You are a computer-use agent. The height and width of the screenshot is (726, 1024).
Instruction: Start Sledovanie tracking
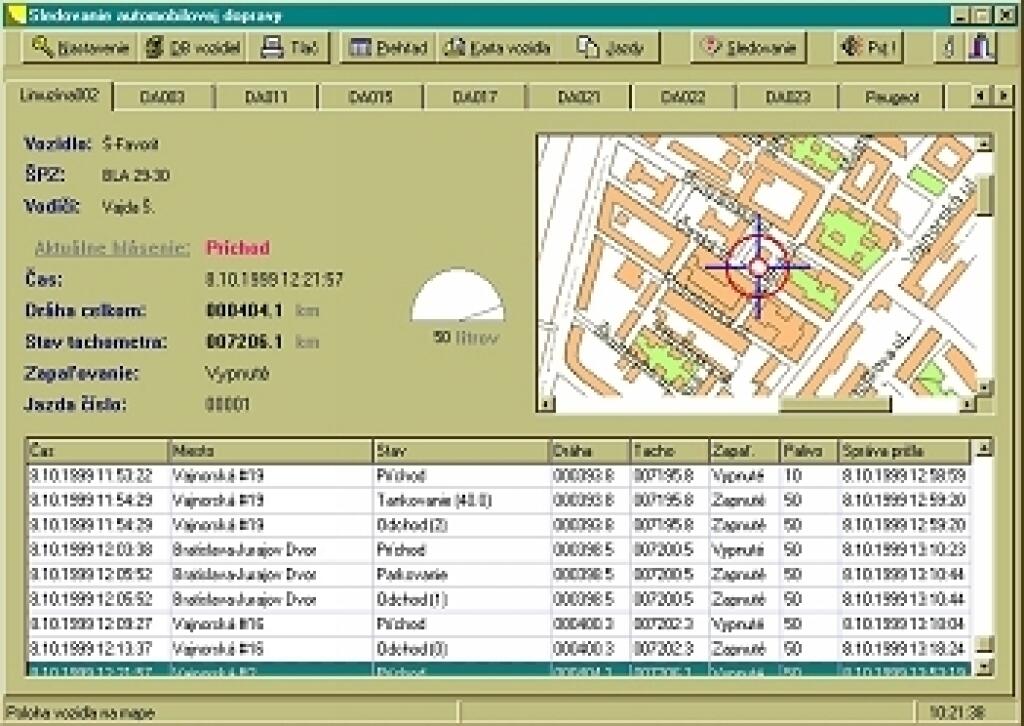(x=748, y=48)
